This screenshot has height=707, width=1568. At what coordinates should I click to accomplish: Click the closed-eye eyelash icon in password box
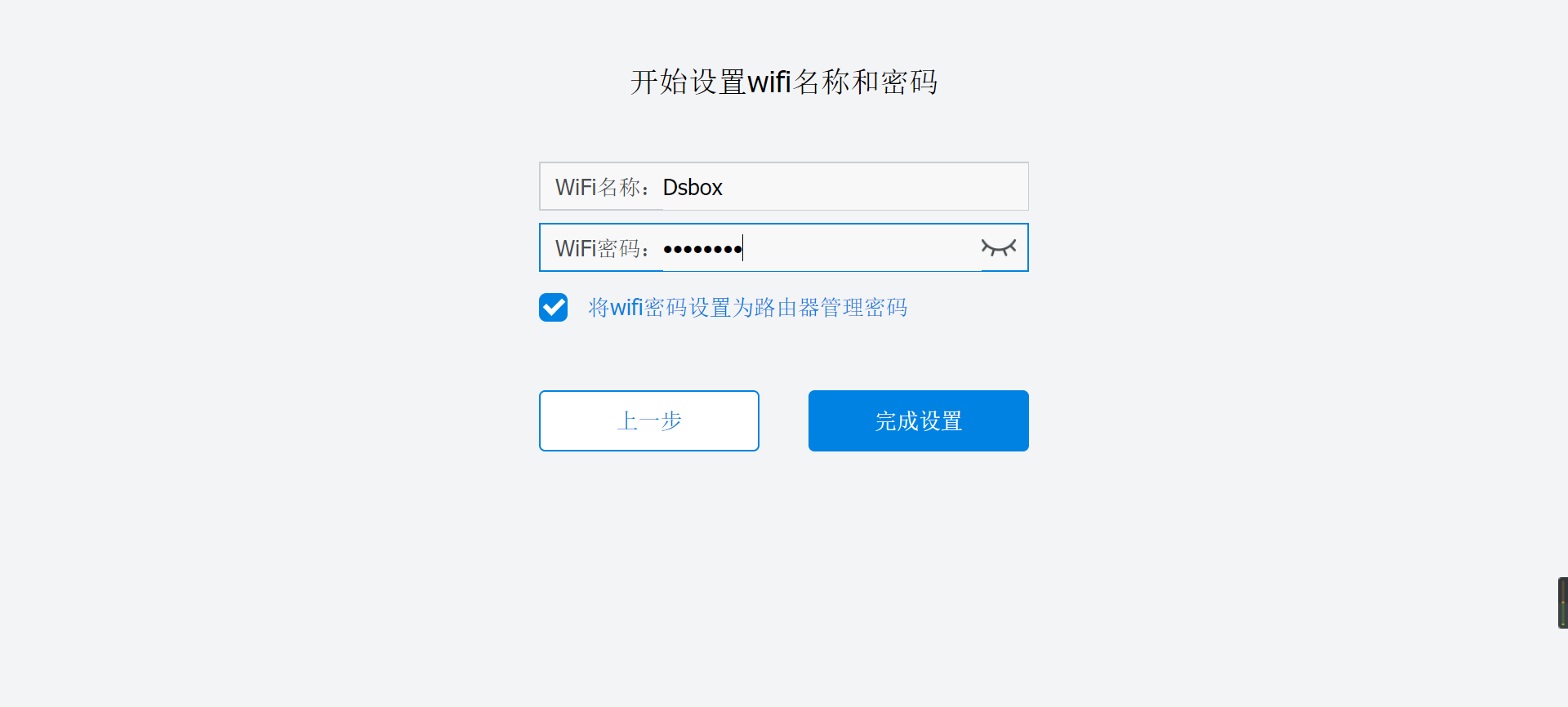998,247
